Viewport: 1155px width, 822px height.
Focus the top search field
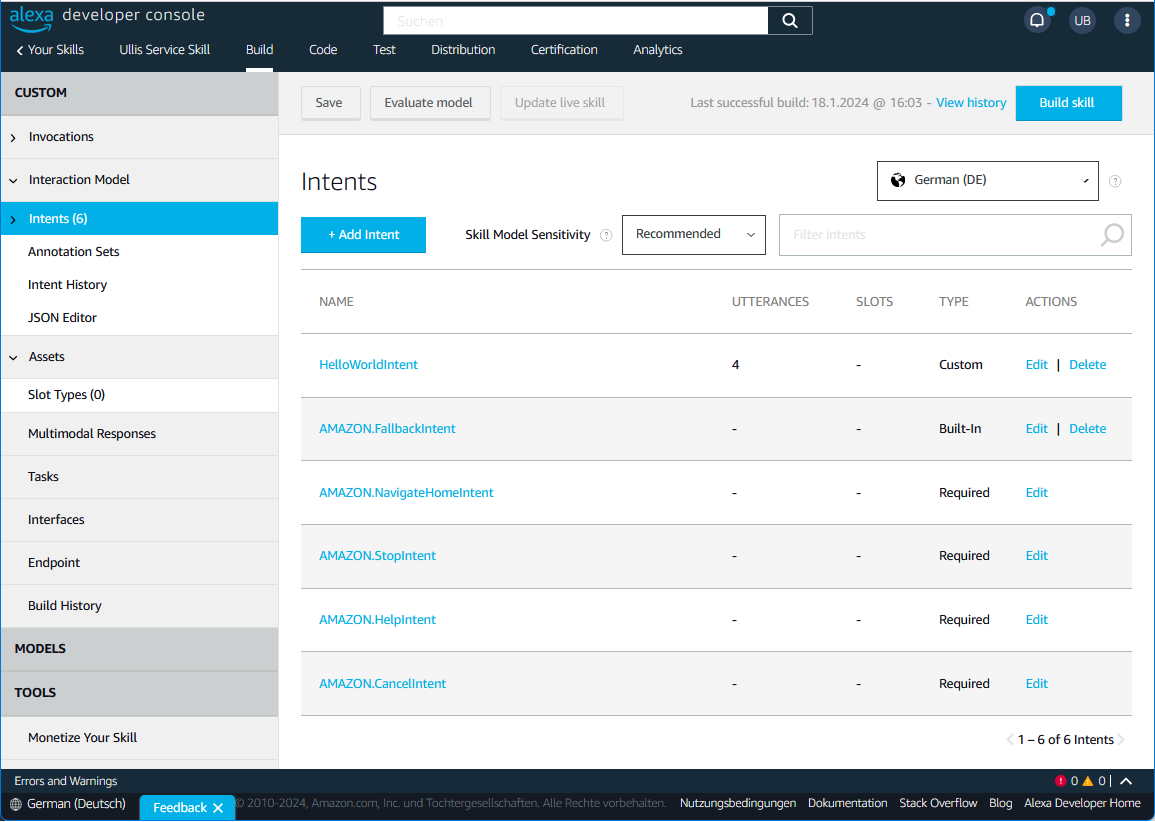click(575, 21)
